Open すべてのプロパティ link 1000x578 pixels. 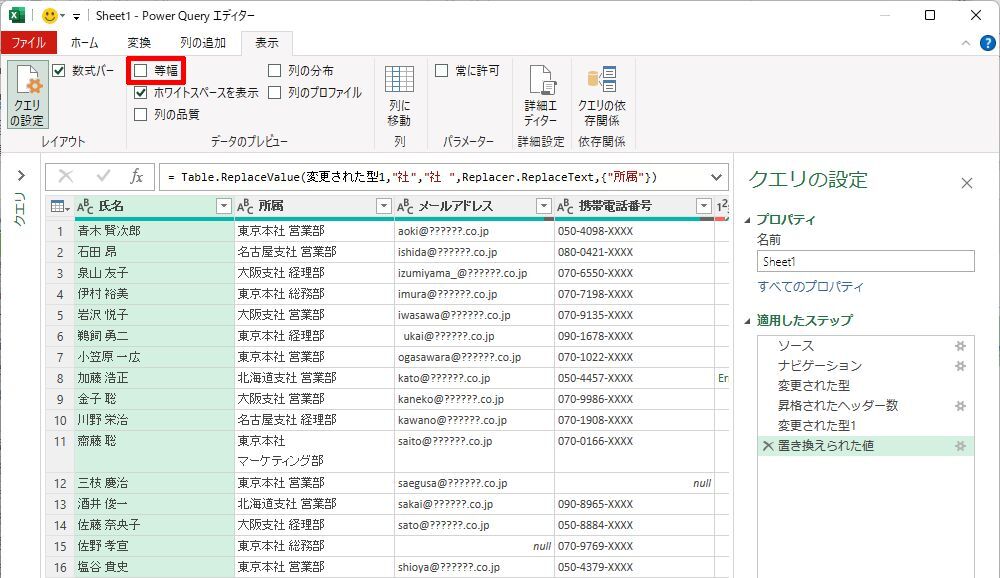(810, 287)
